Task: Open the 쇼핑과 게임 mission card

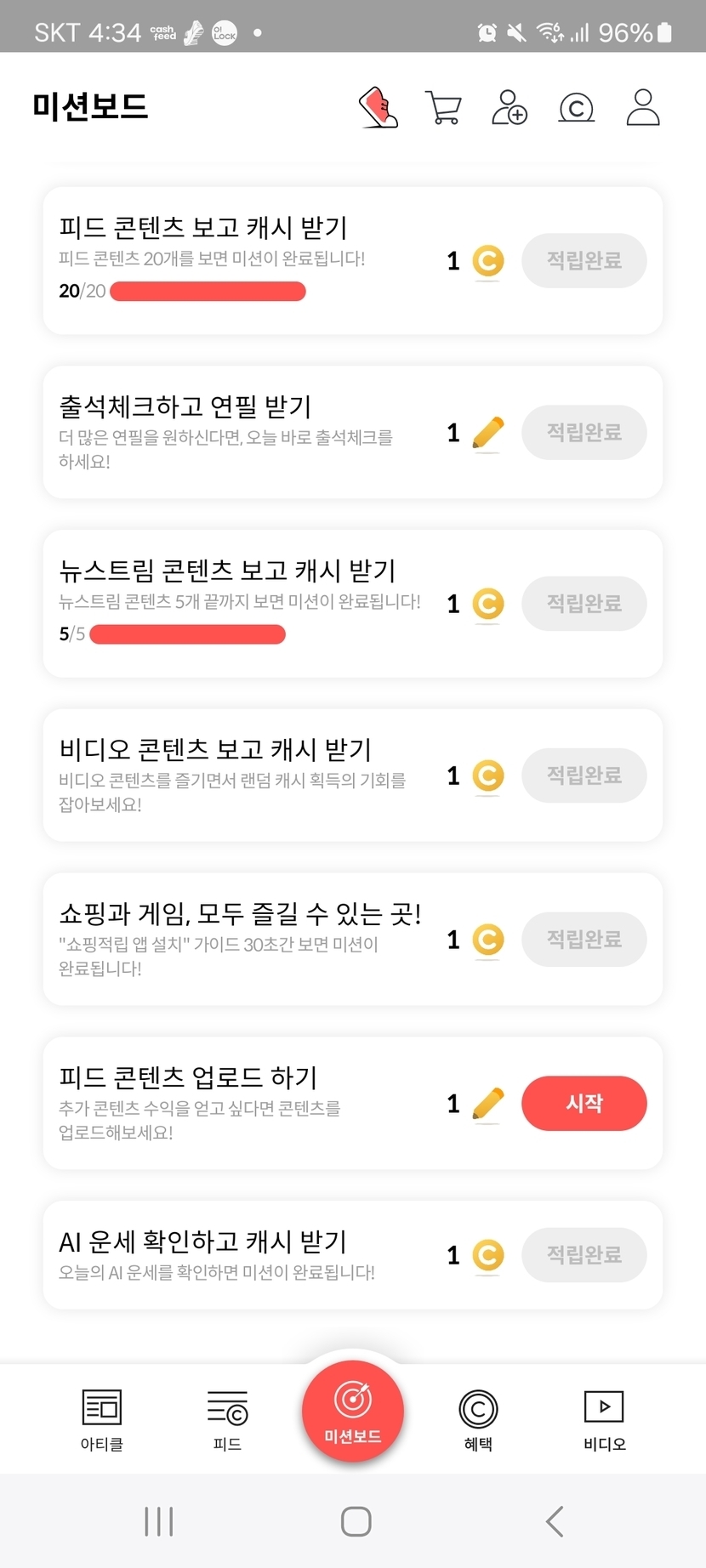Action: pyautogui.click(x=238, y=939)
